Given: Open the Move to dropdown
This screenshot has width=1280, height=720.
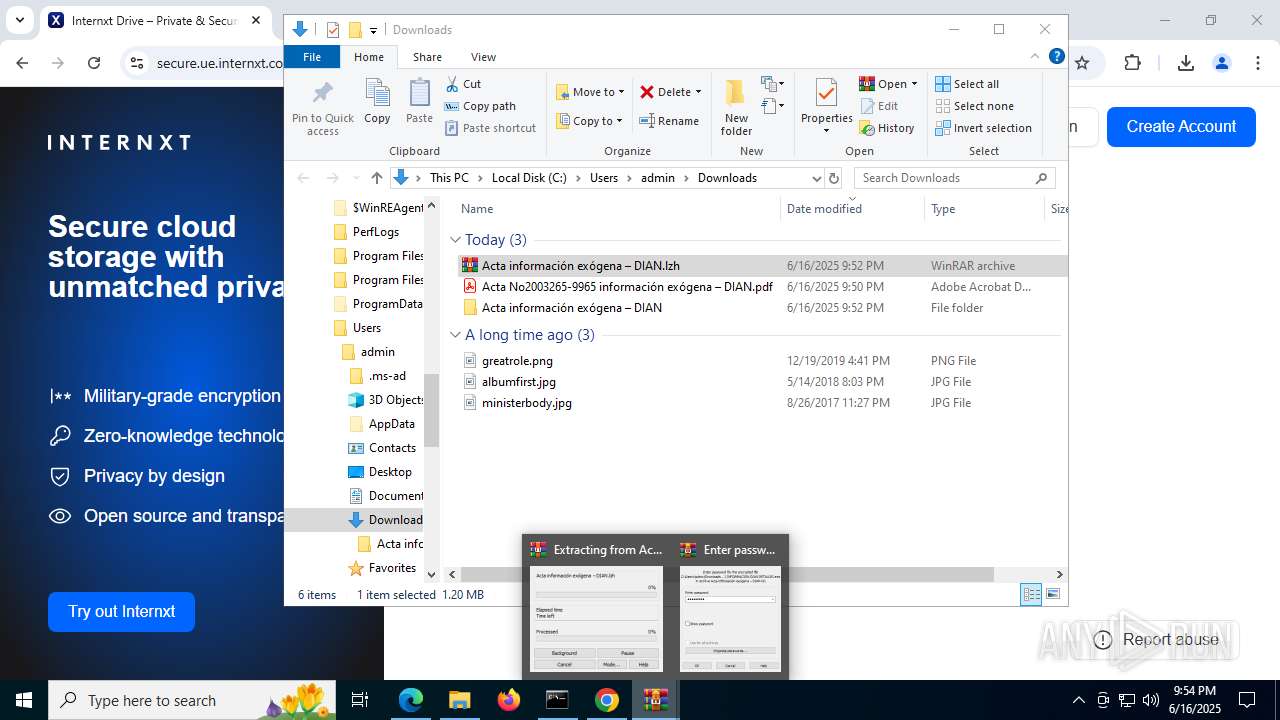Looking at the screenshot, I should tap(590, 92).
